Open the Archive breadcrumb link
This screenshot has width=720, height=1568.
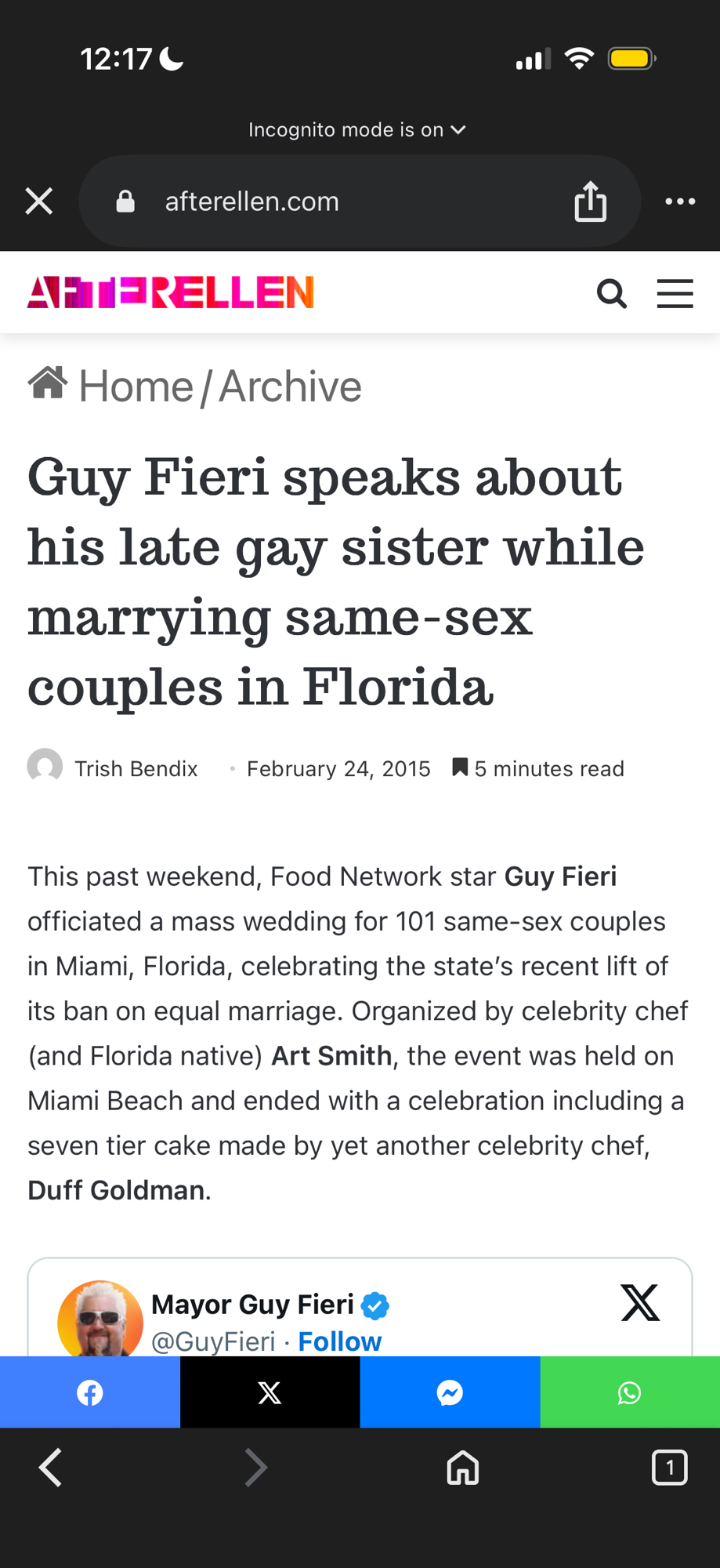tap(290, 387)
